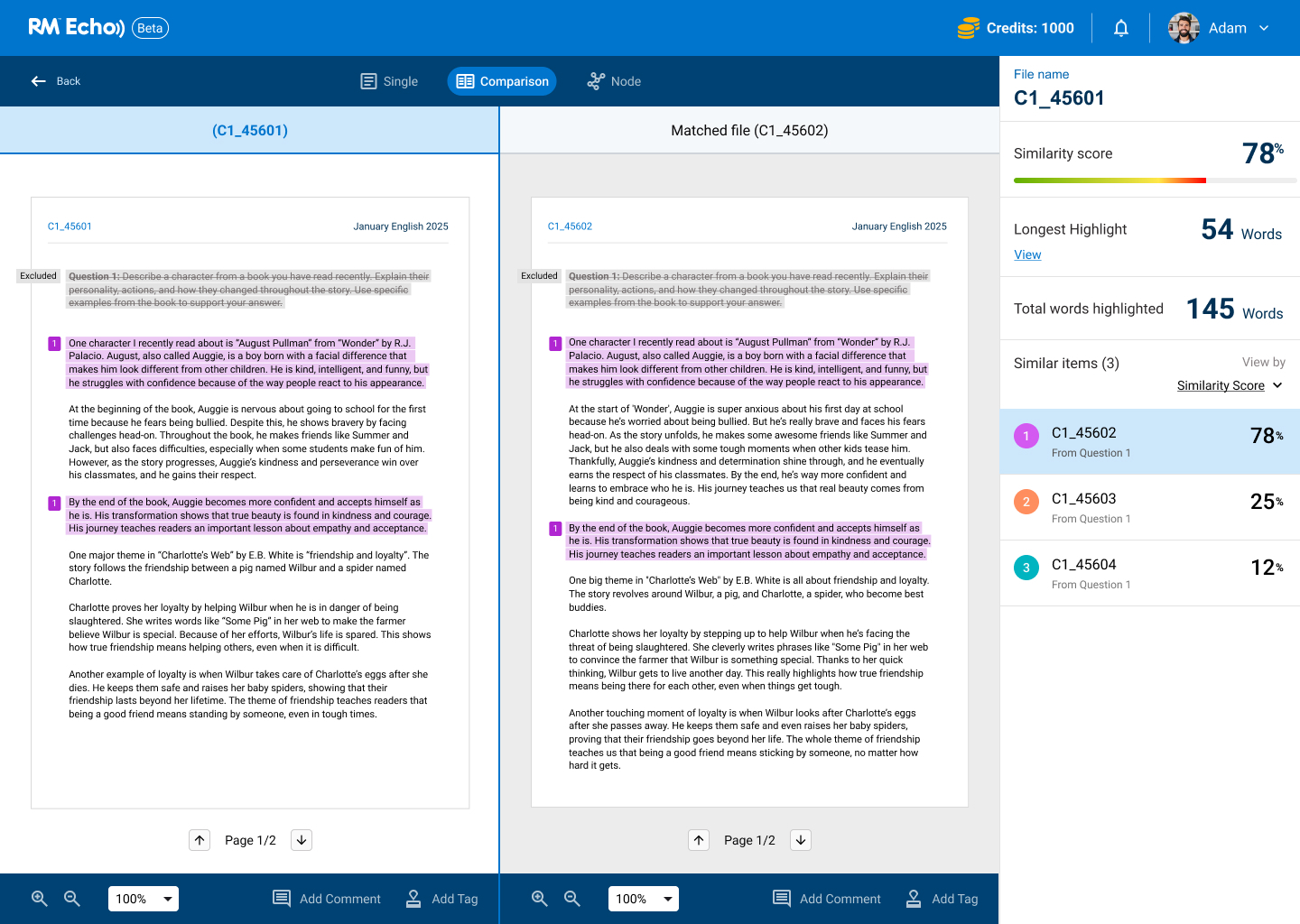Click the similarity score color bar
This screenshot has width=1300, height=924.
point(1154,180)
